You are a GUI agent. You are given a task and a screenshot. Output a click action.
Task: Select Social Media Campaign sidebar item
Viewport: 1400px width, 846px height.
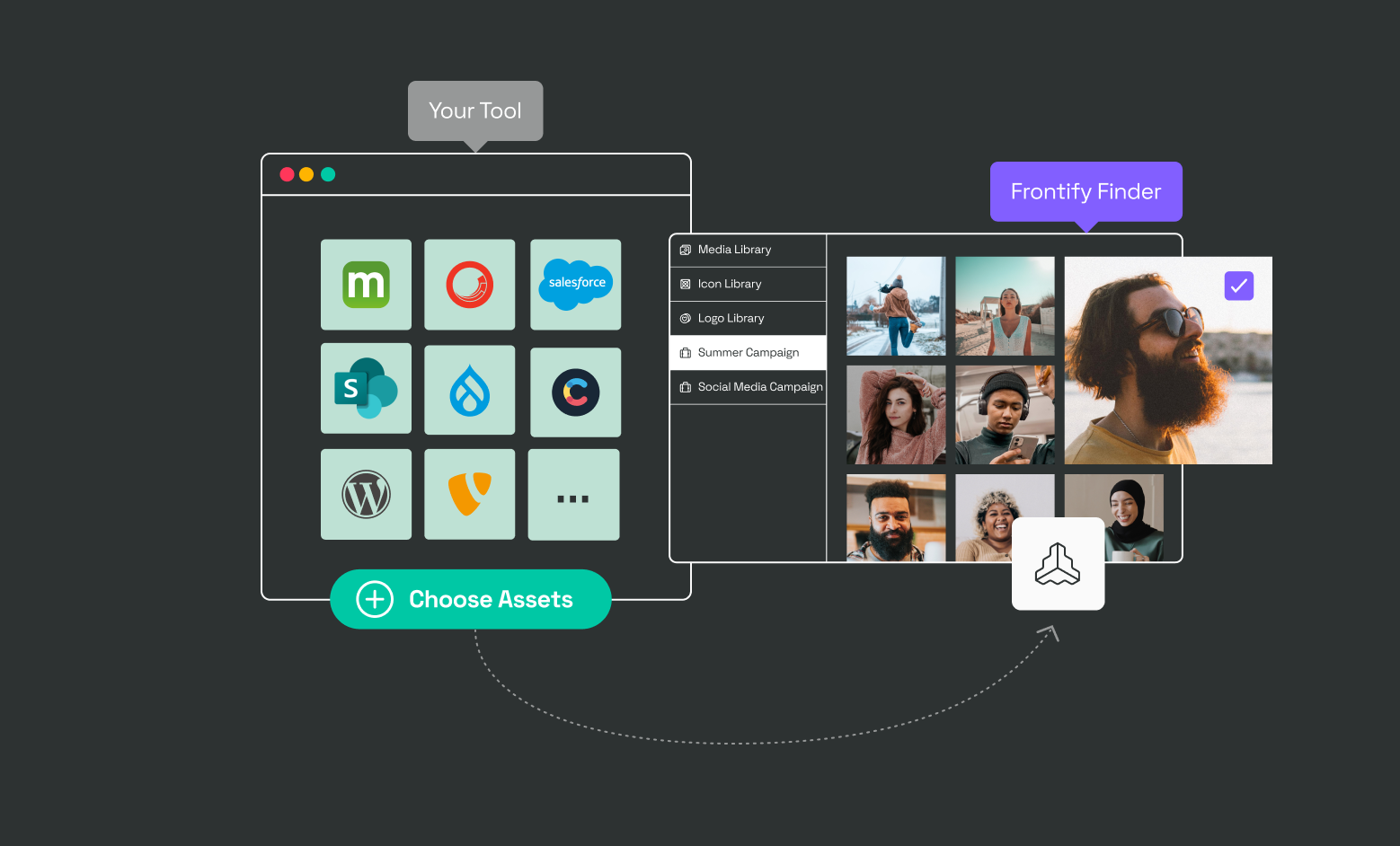coord(748,387)
